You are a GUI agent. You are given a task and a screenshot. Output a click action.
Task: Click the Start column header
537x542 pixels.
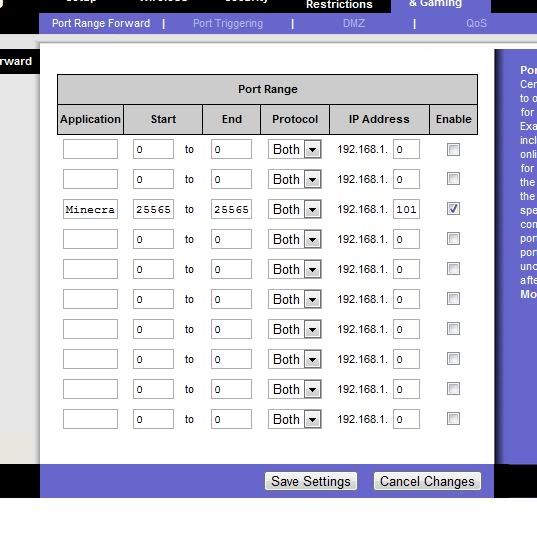click(163, 119)
